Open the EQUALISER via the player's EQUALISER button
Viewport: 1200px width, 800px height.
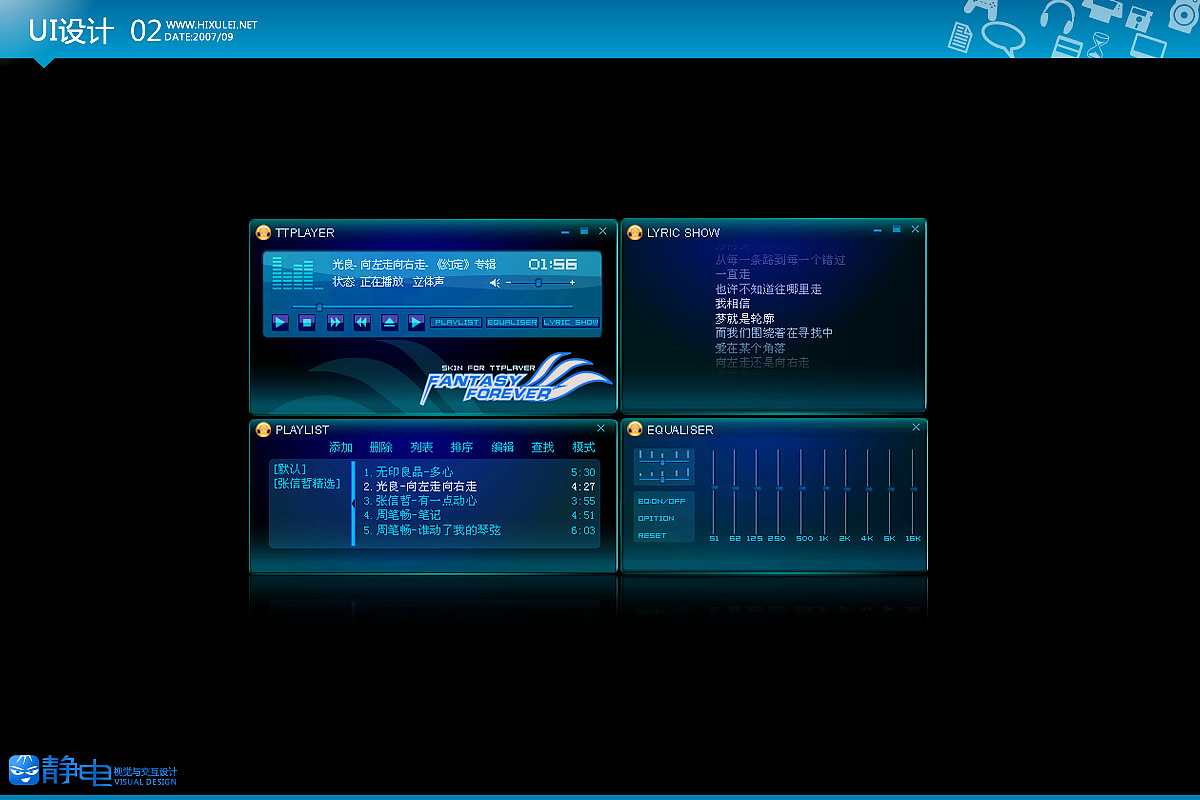click(512, 322)
